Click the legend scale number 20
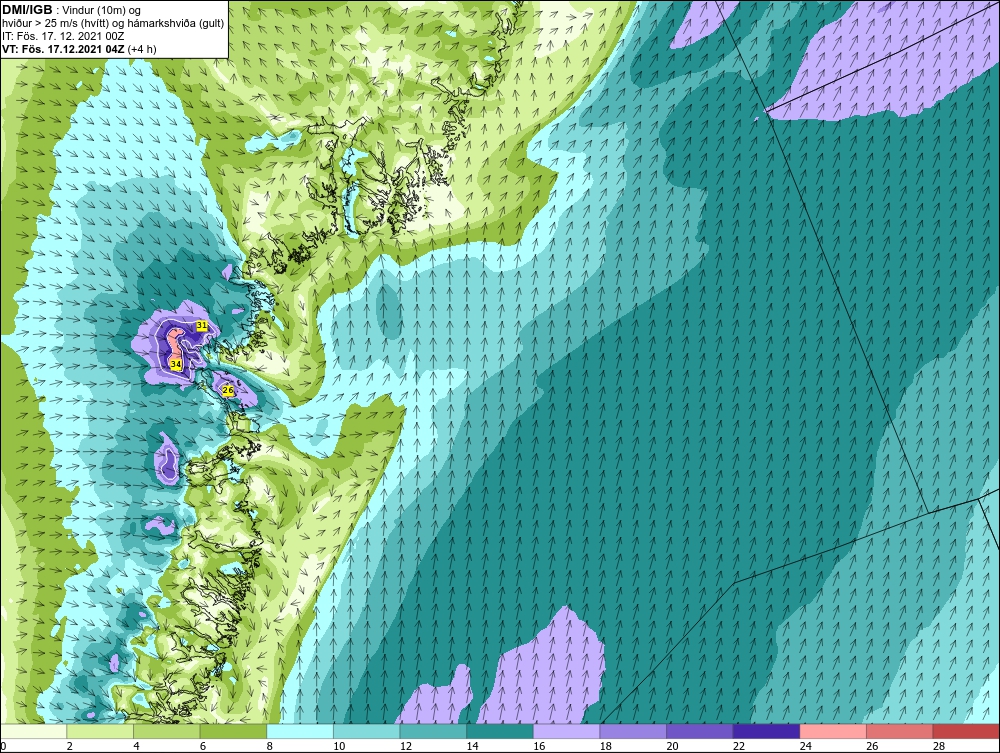Screen dimensions: 1000x753 pos(672,746)
